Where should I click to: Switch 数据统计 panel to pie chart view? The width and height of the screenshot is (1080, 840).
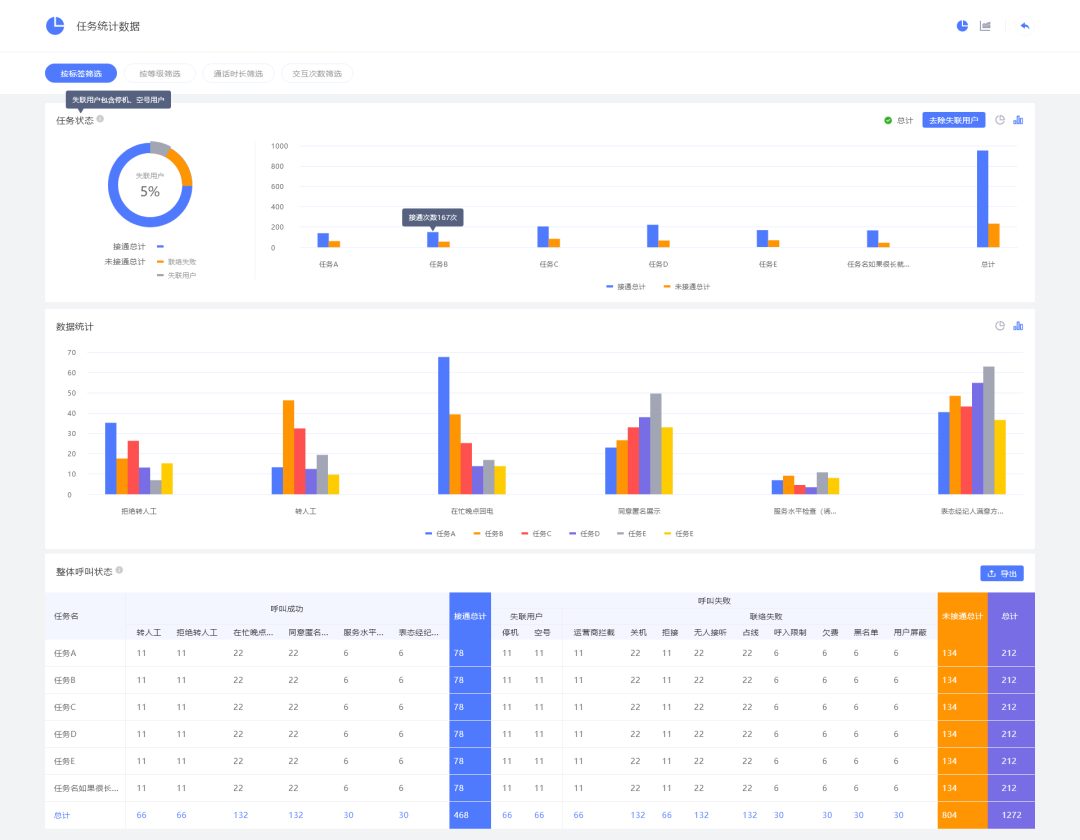click(1000, 326)
